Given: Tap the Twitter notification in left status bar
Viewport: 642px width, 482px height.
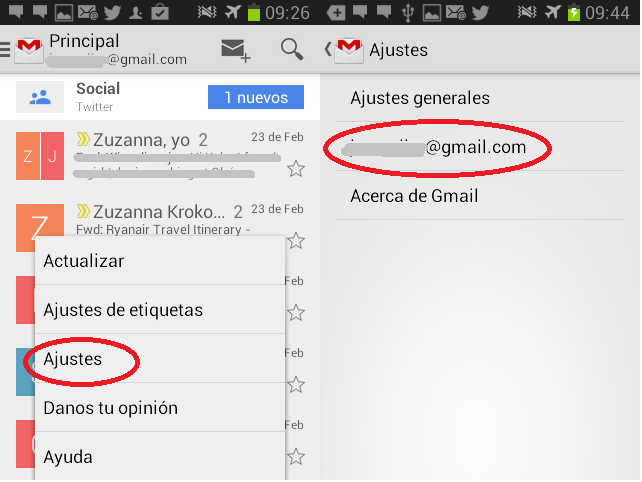Looking at the screenshot, I should [x=112, y=12].
